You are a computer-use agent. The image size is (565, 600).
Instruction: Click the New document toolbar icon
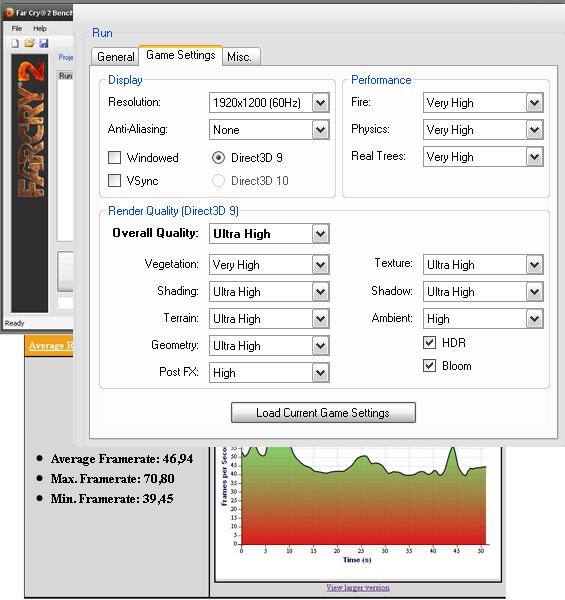click(15, 43)
